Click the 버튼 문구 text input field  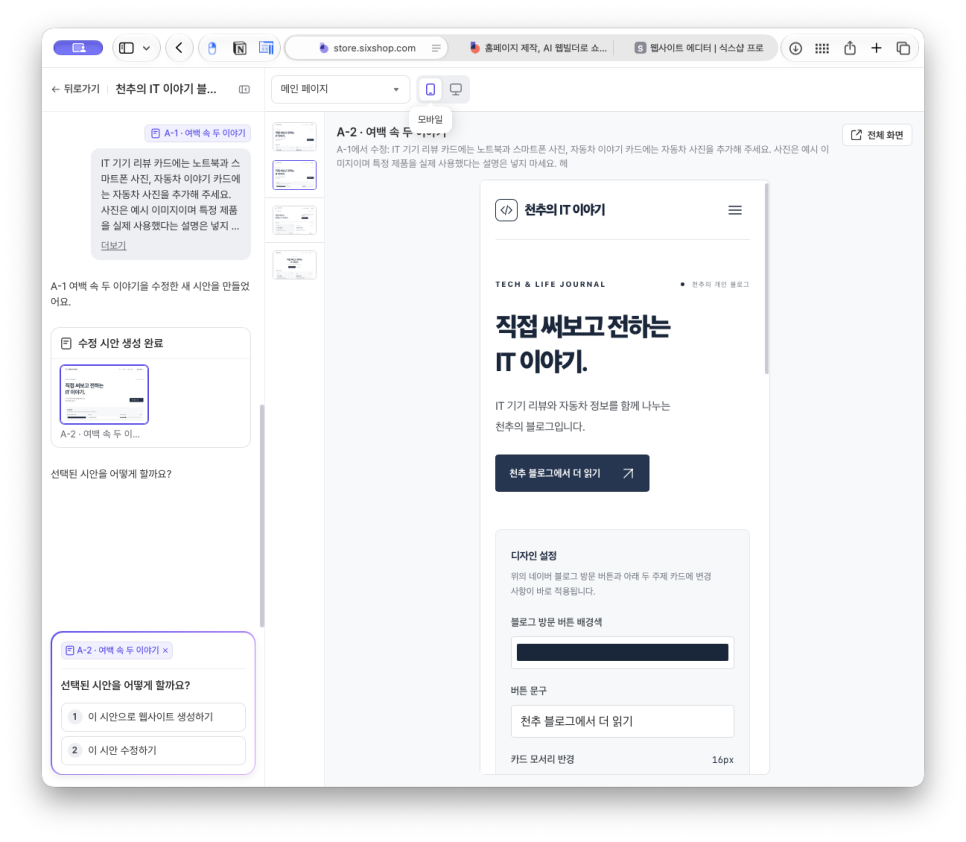(622, 721)
